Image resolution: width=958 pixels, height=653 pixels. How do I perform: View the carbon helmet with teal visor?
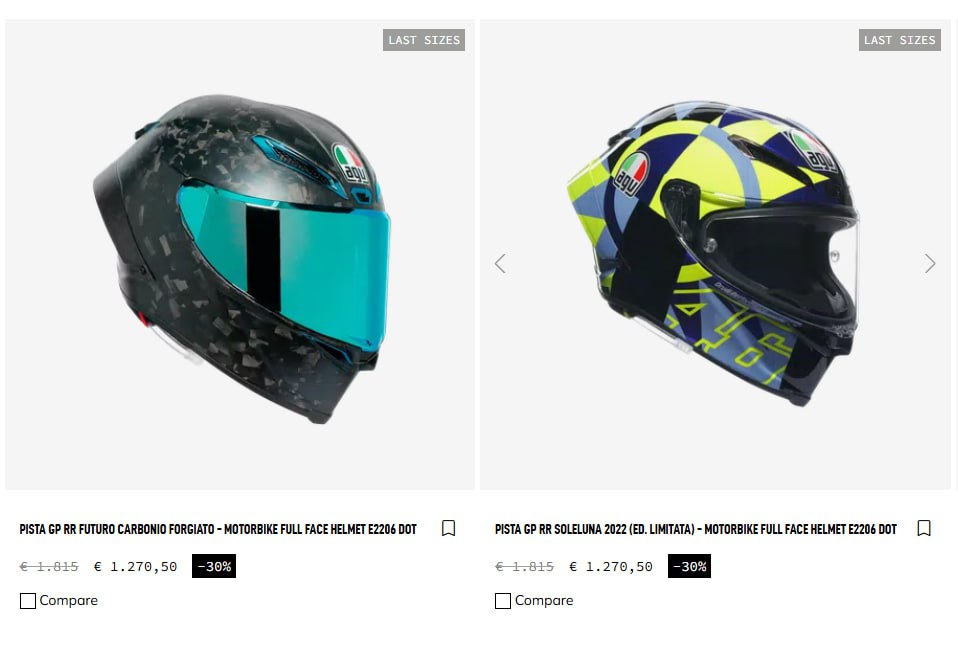coord(241,258)
